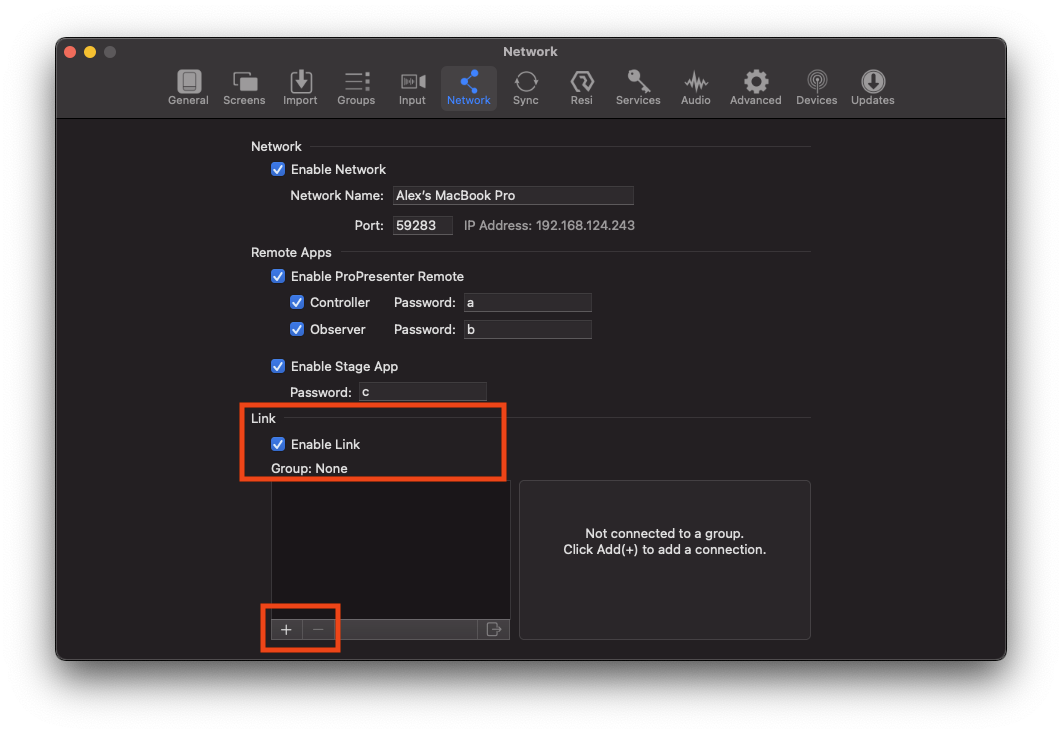Click the 'Group: None' label
This screenshot has height=734, width=1062.
point(310,469)
